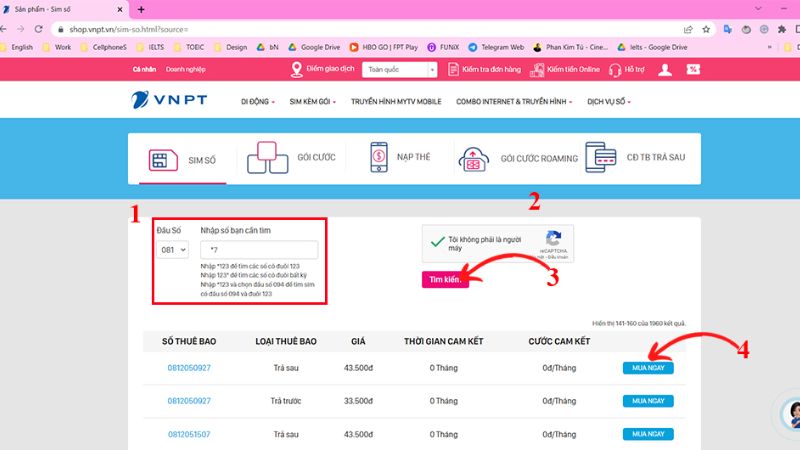The width and height of the screenshot is (800, 450).
Task: Click MUA NGAY for 0812051507
Action: tap(648, 434)
